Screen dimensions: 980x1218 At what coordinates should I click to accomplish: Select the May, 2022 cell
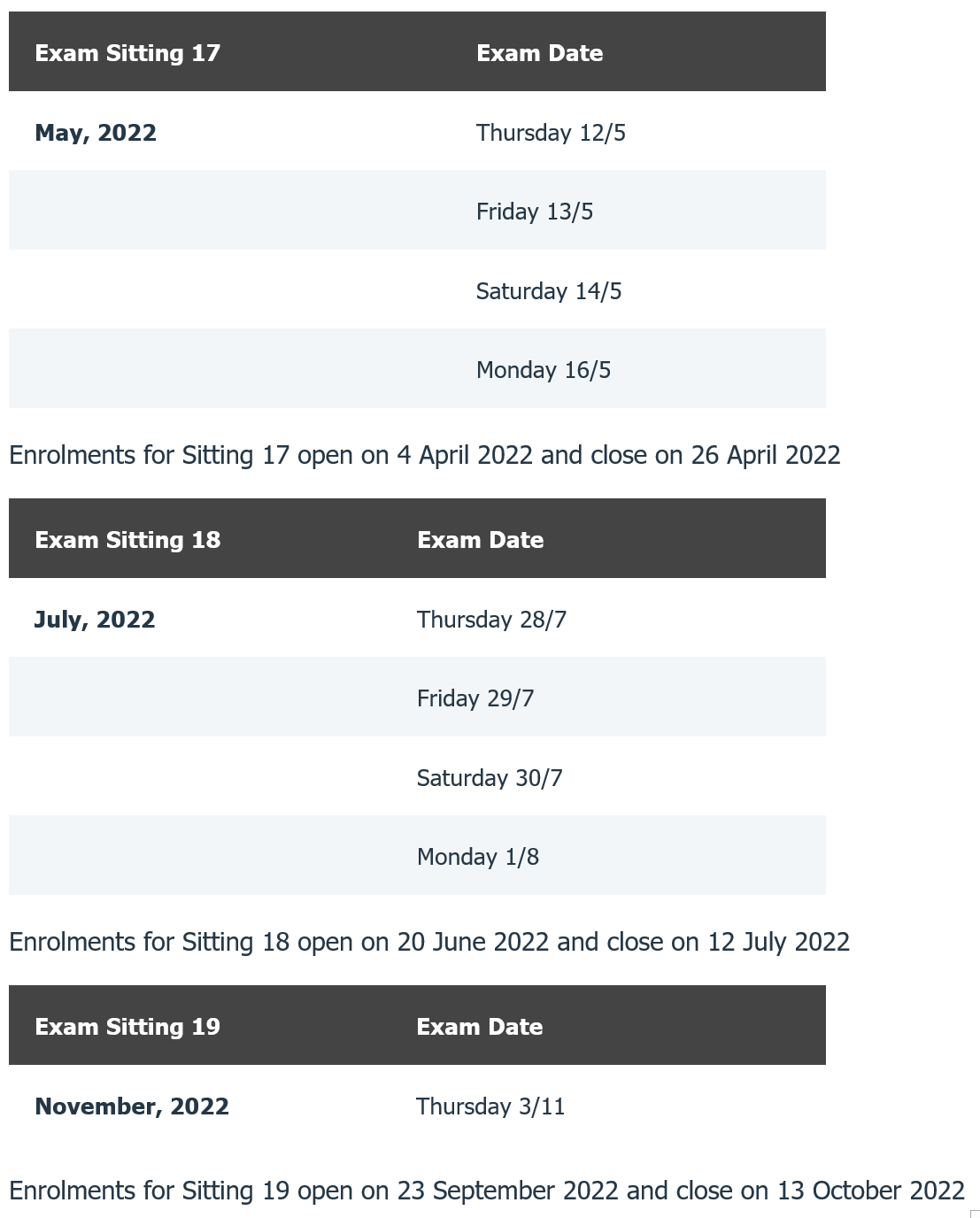click(96, 133)
